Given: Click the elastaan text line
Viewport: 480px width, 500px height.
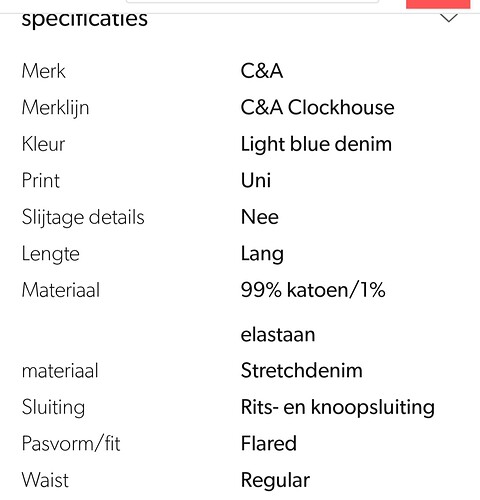Looking at the screenshot, I should click(x=278, y=335).
